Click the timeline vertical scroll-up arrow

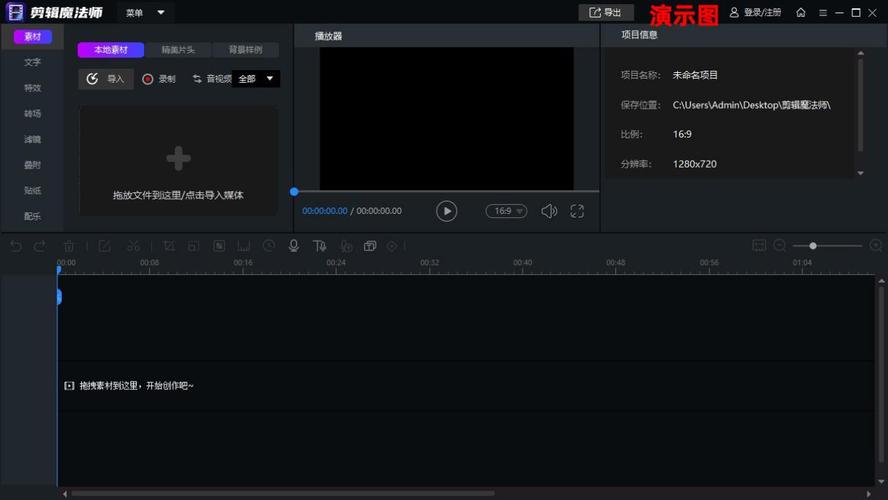(x=881, y=280)
